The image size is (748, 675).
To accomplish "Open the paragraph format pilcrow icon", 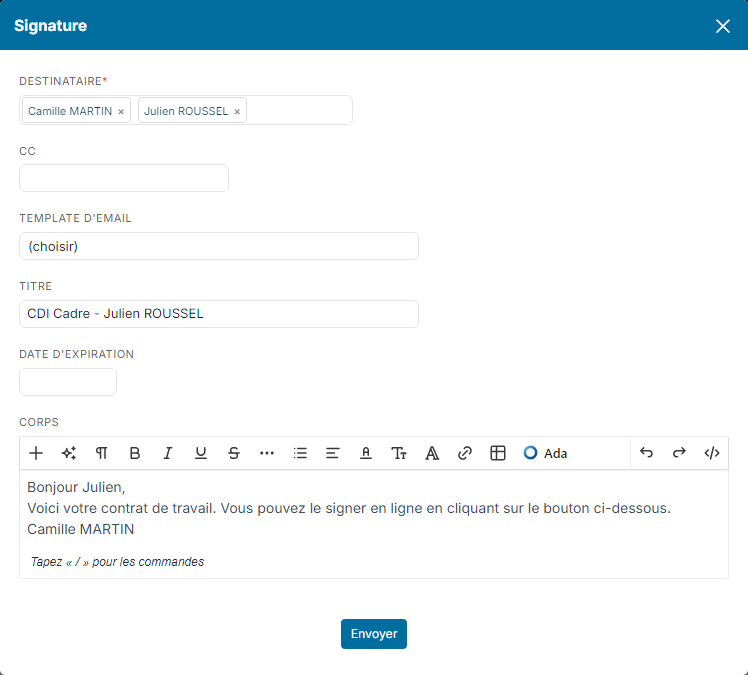I will [102, 453].
